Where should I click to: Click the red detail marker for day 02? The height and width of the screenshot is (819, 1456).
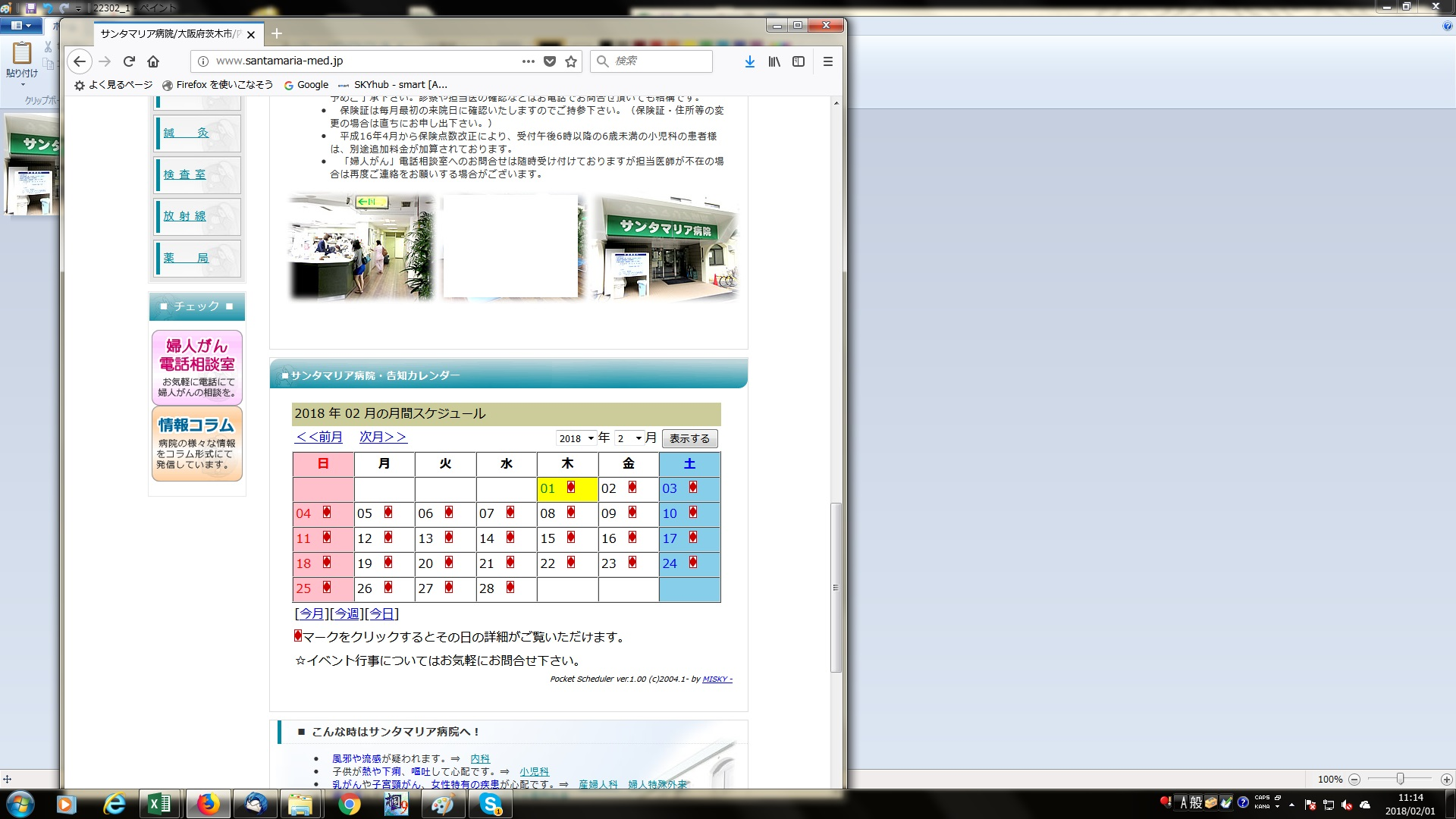pyautogui.click(x=632, y=488)
